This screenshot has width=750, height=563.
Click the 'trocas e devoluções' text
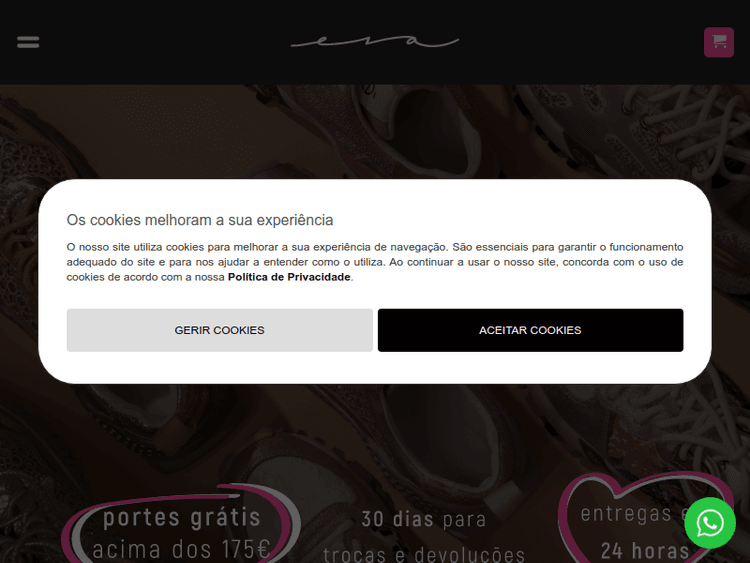click(x=424, y=554)
